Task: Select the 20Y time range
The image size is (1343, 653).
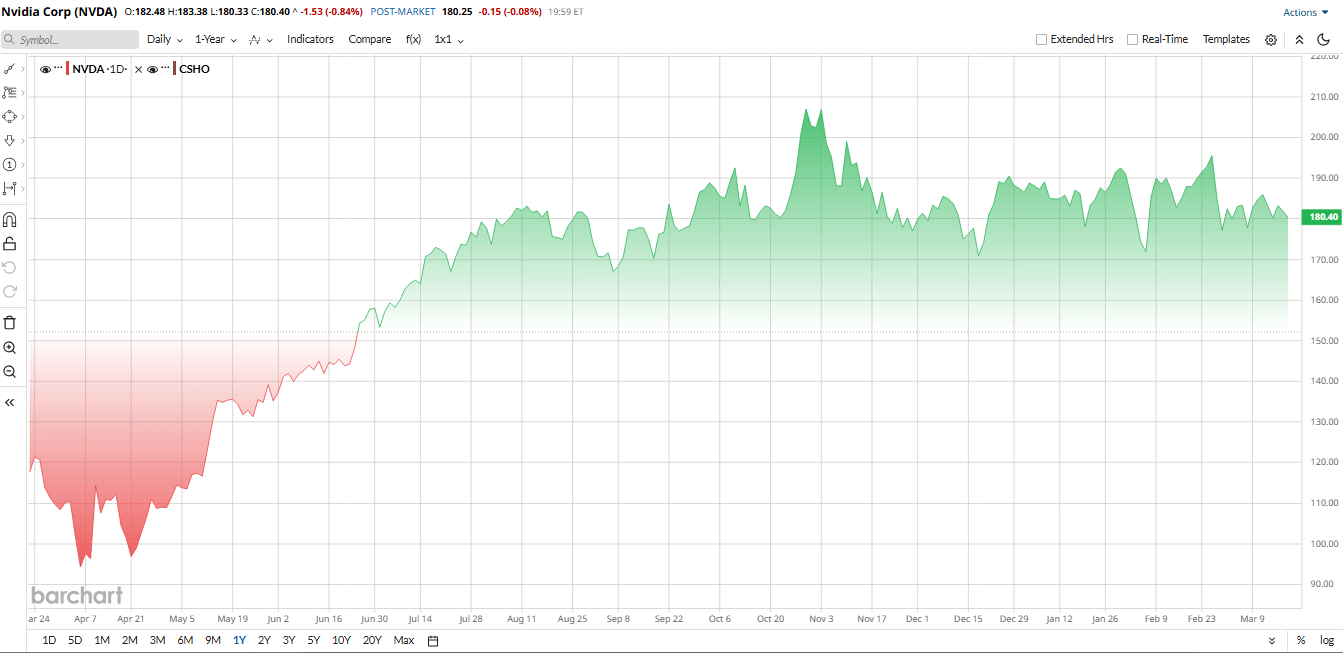Action: [372, 640]
